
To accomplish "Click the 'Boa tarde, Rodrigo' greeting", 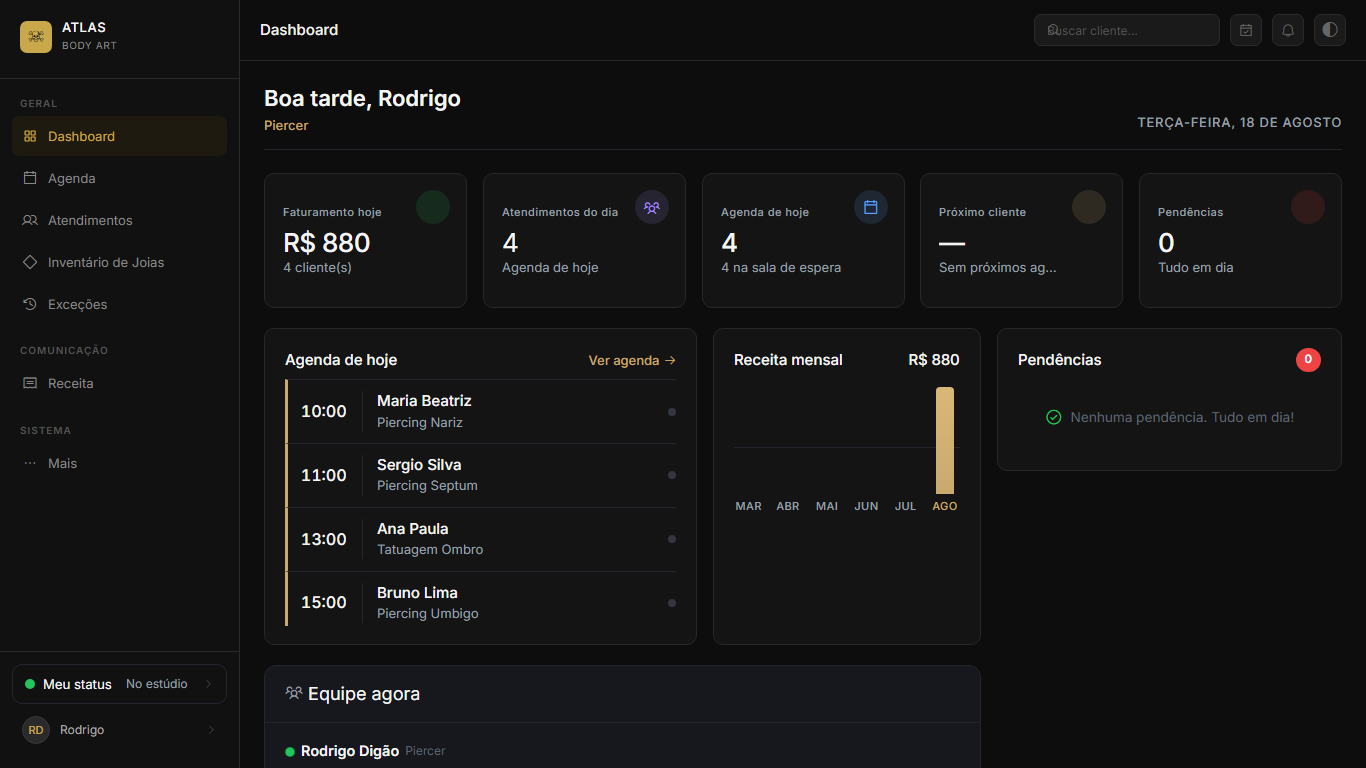I will click(x=362, y=98).
